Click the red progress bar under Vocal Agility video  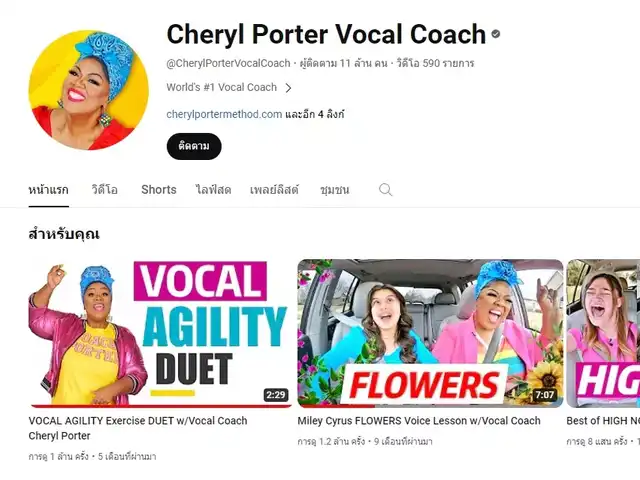point(161,406)
